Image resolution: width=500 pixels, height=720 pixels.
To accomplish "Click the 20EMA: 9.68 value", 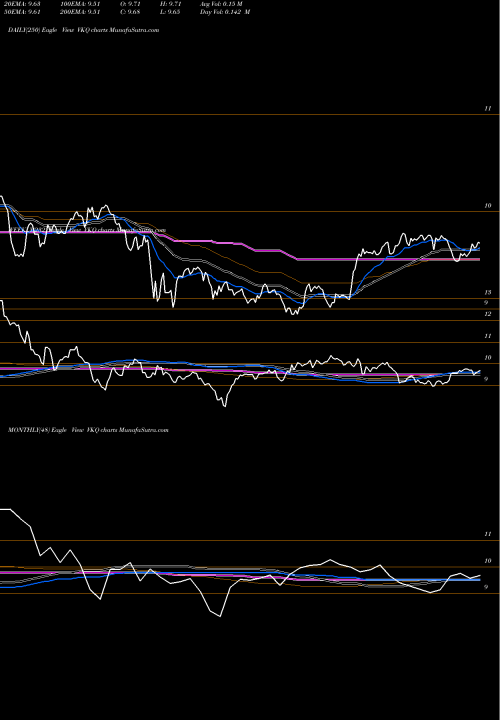I will (x=22, y=4).
